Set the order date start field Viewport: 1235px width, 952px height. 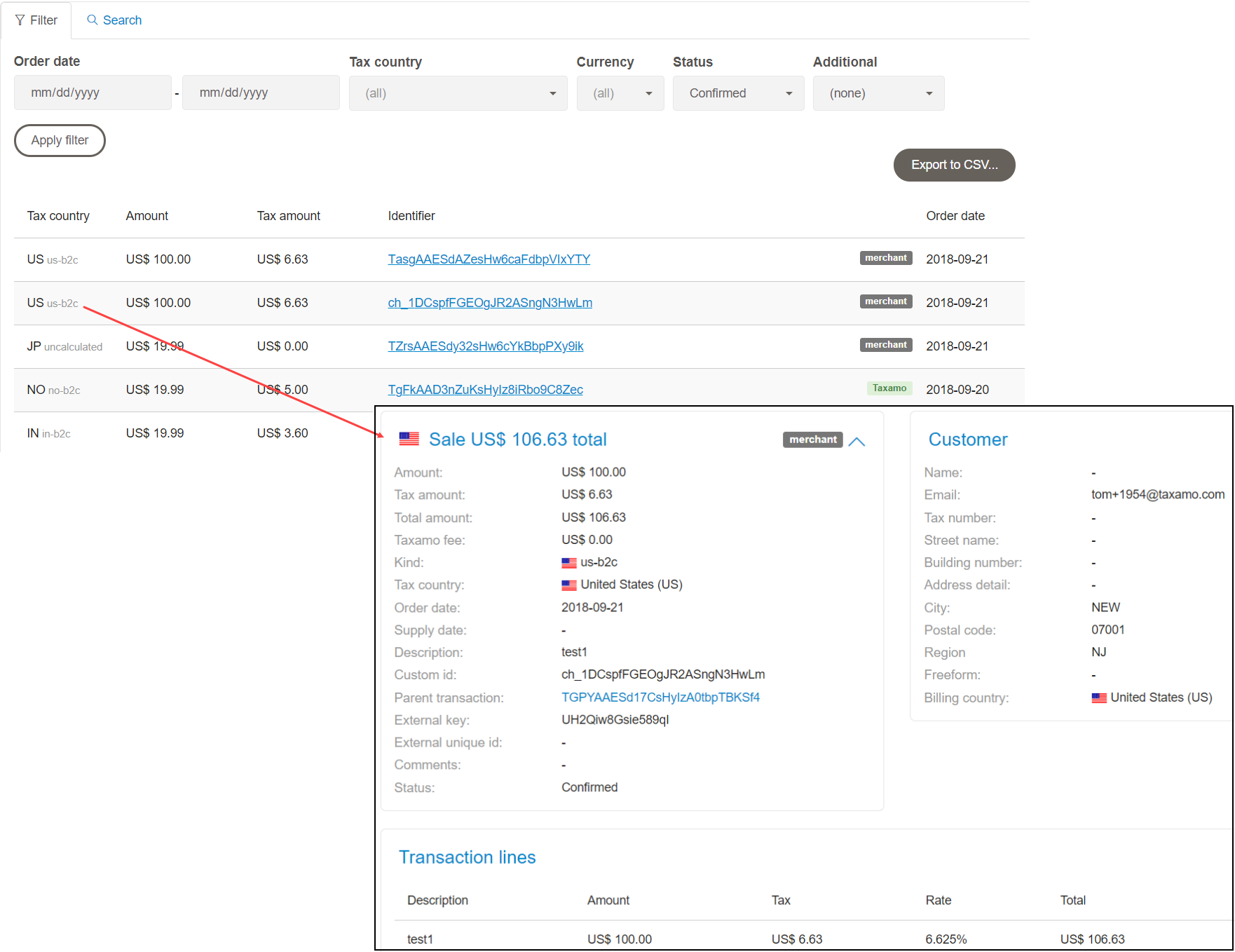[93, 93]
